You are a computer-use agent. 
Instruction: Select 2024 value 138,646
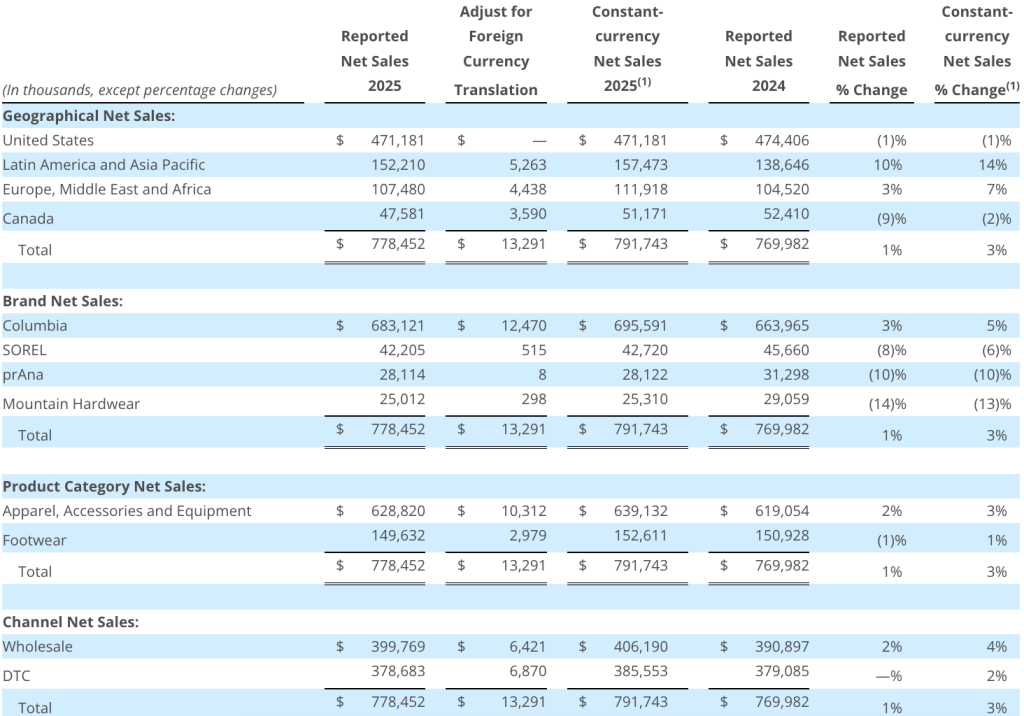[x=782, y=165]
